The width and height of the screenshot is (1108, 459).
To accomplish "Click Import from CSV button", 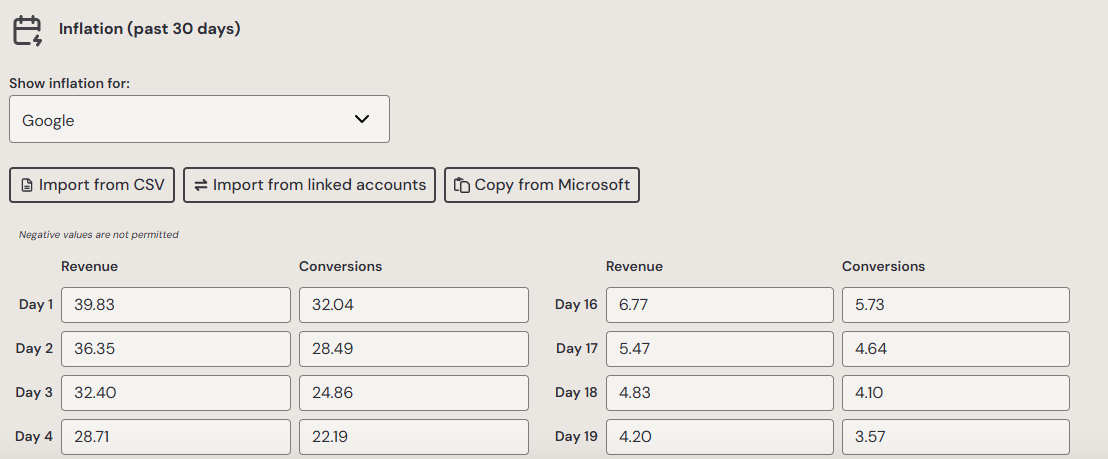I will pyautogui.click(x=92, y=185).
